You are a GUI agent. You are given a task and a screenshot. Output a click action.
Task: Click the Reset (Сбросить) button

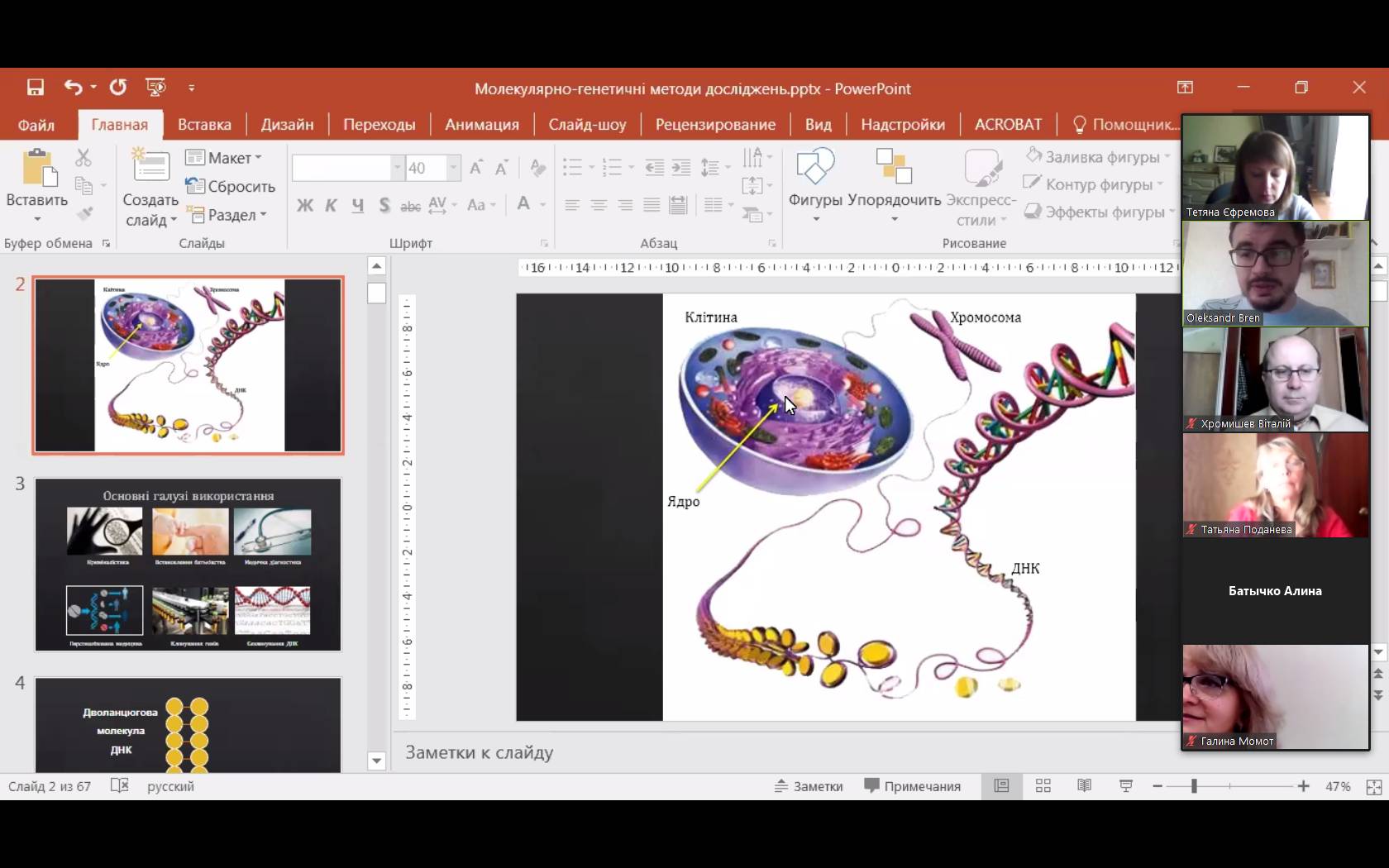pyautogui.click(x=231, y=187)
